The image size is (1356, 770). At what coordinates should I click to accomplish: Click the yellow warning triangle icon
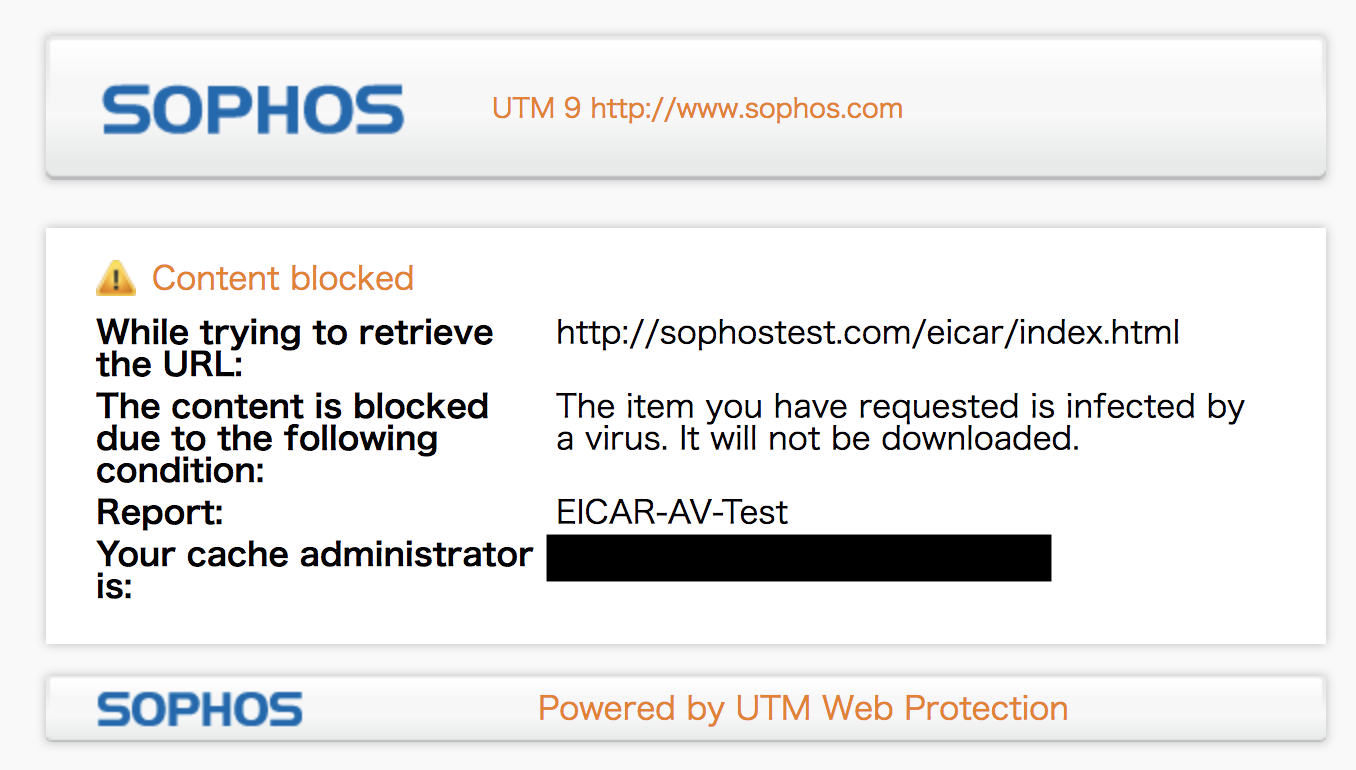click(115, 278)
